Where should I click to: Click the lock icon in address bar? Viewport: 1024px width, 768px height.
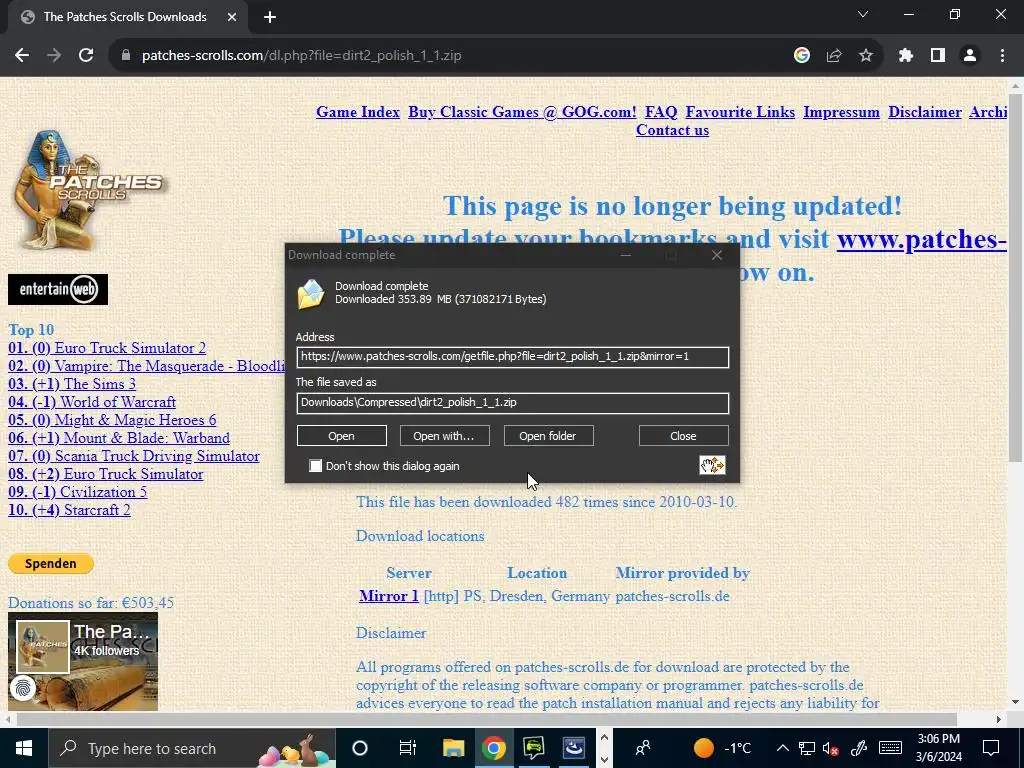[126, 56]
